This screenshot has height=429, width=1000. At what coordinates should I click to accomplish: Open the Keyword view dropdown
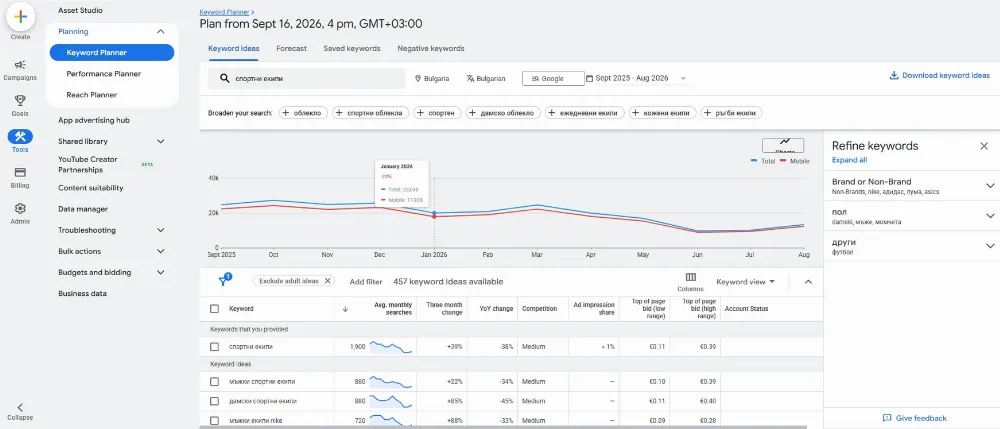tap(746, 281)
